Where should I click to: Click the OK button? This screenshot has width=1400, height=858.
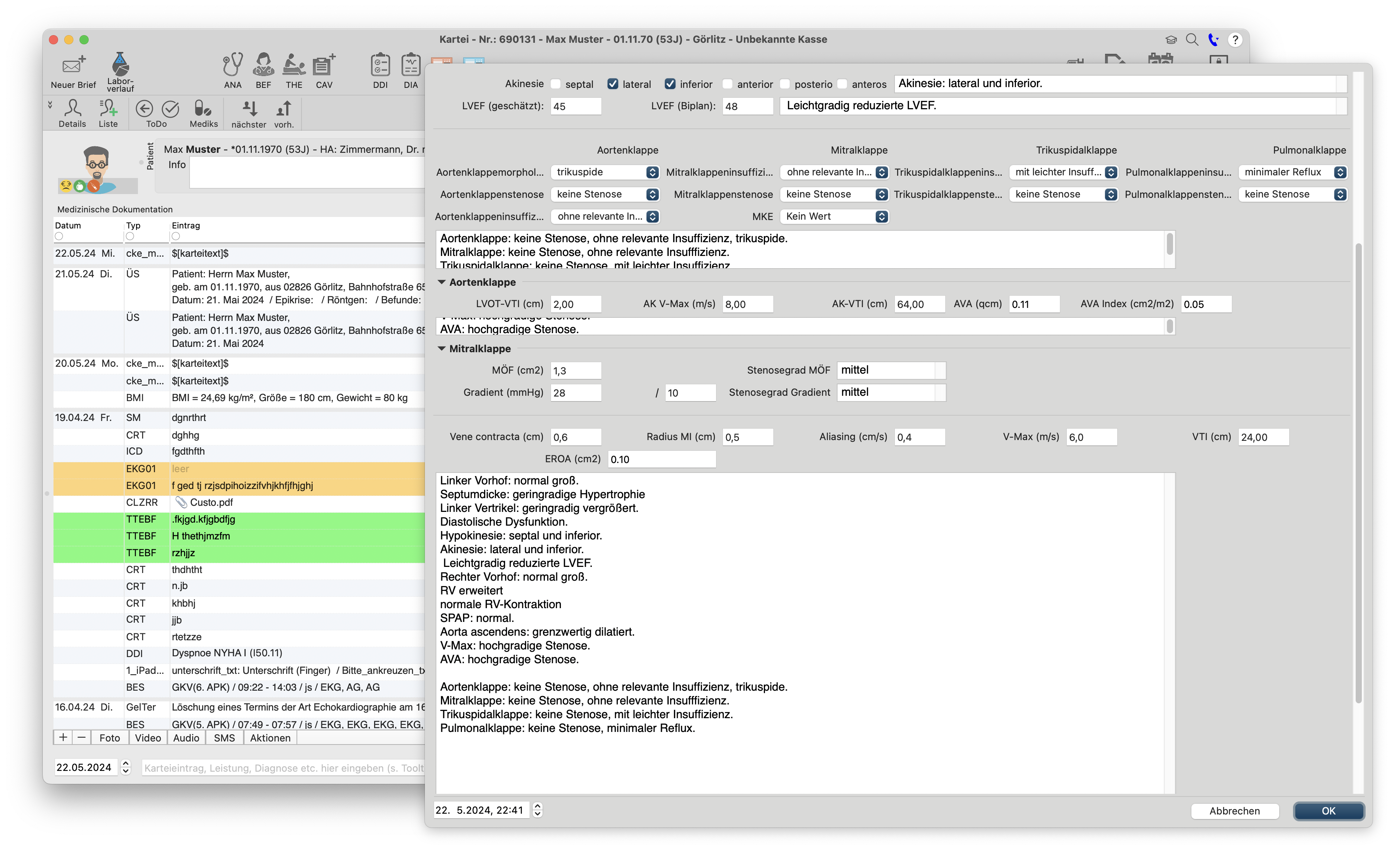point(1329,811)
